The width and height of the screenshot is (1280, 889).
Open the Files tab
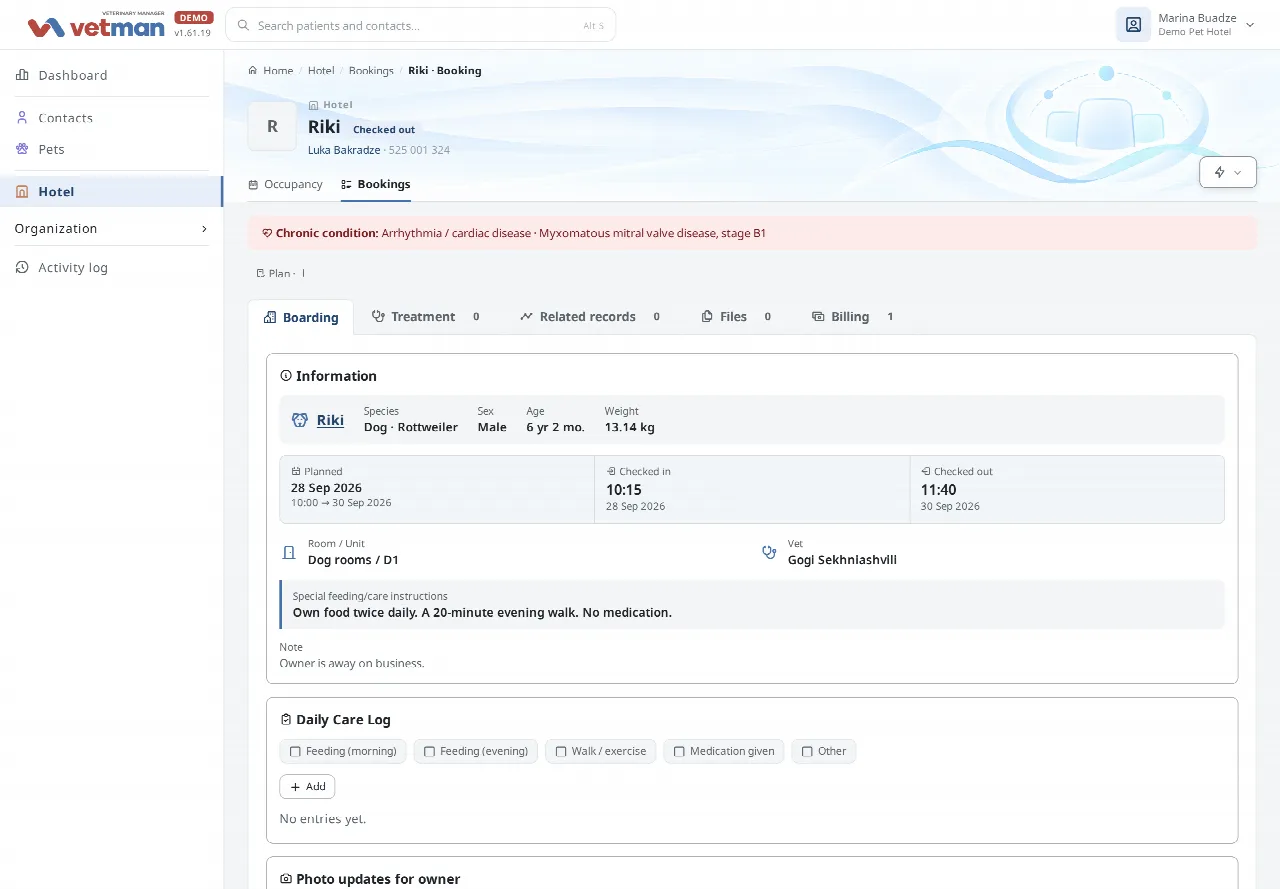click(736, 316)
